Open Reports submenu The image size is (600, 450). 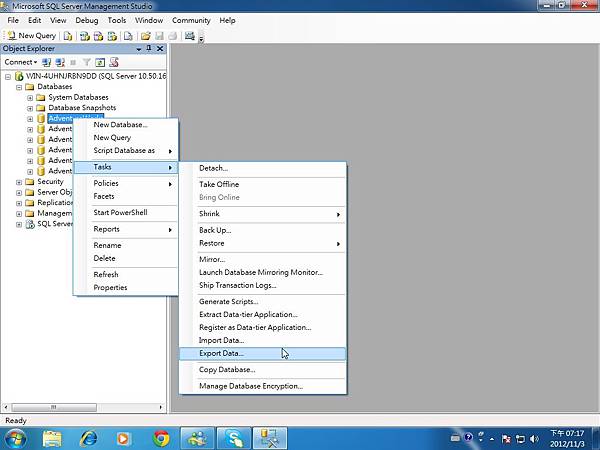(x=126, y=229)
